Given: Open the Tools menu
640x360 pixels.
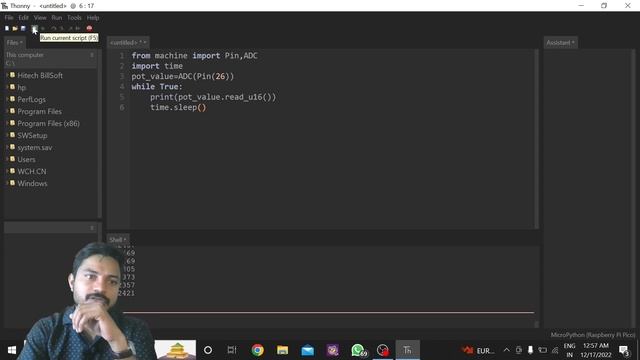Looking at the screenshot, I should coord(74,18).
